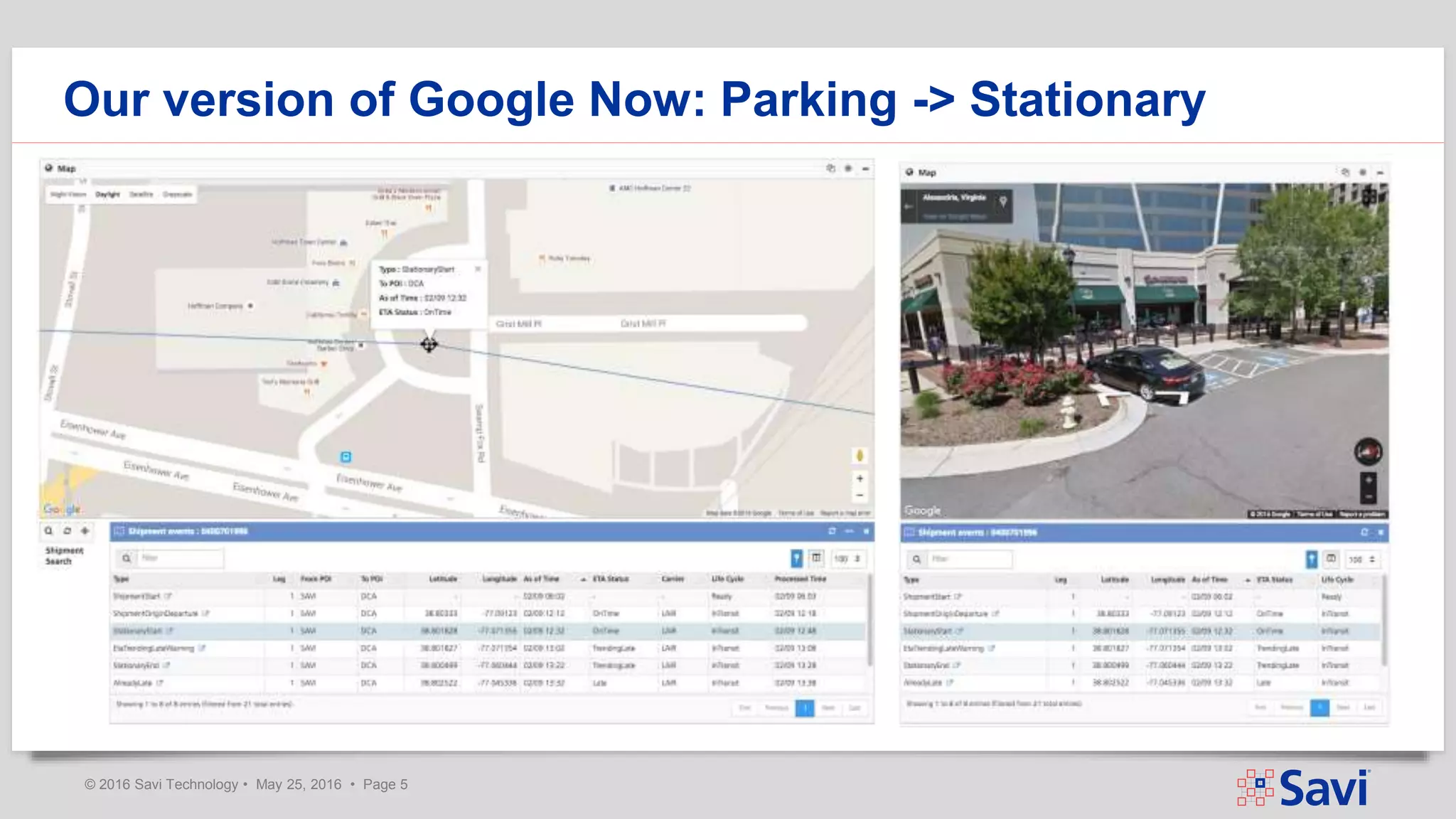Go to page 1 in right table pagination

pos(1319,708)
